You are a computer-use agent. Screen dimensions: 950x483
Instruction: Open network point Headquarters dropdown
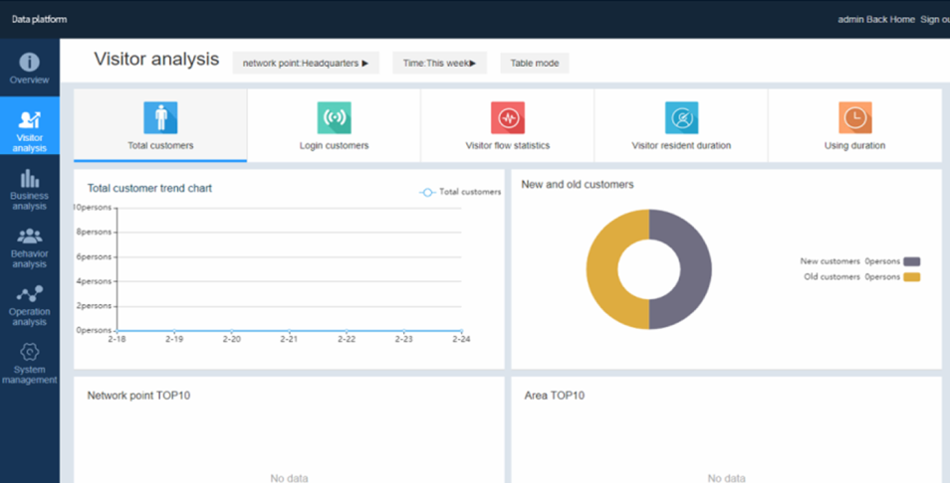pyautogui.click(x=306, y=63)
